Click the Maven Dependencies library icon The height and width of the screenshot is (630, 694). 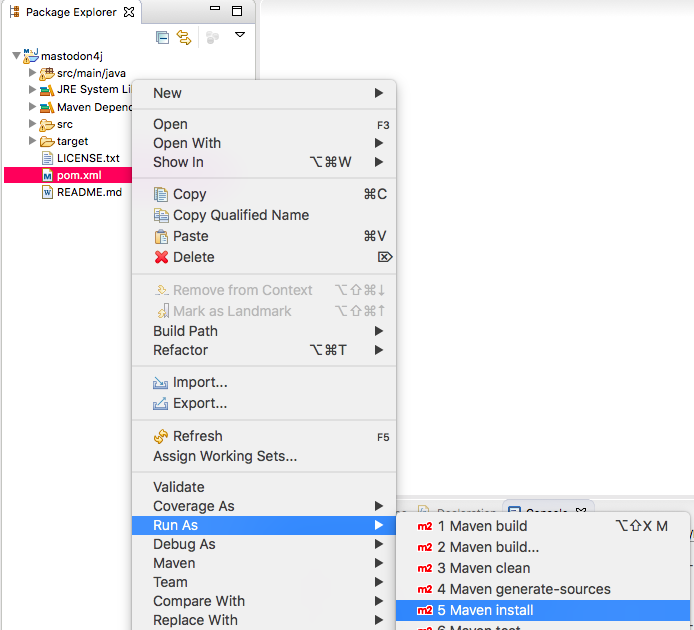47,108
